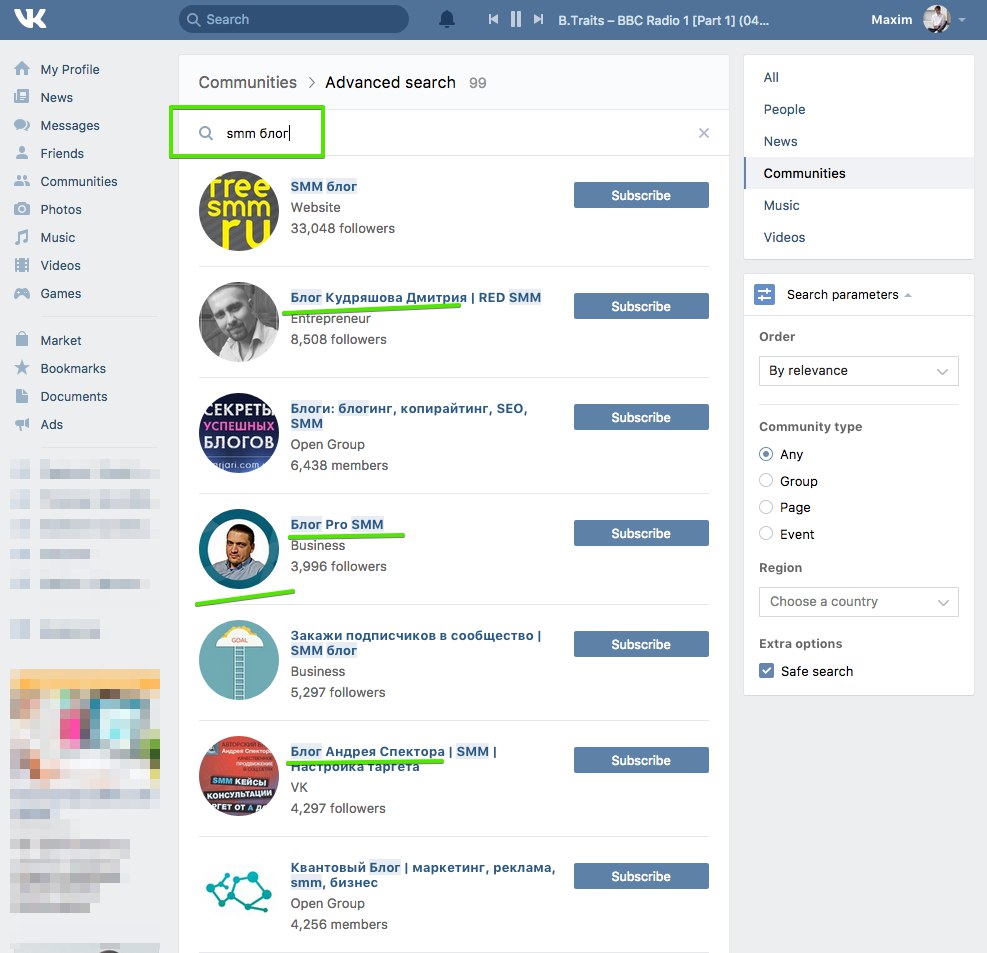Click Блог Андрея Спектора avatar

(x=239, y=775)
